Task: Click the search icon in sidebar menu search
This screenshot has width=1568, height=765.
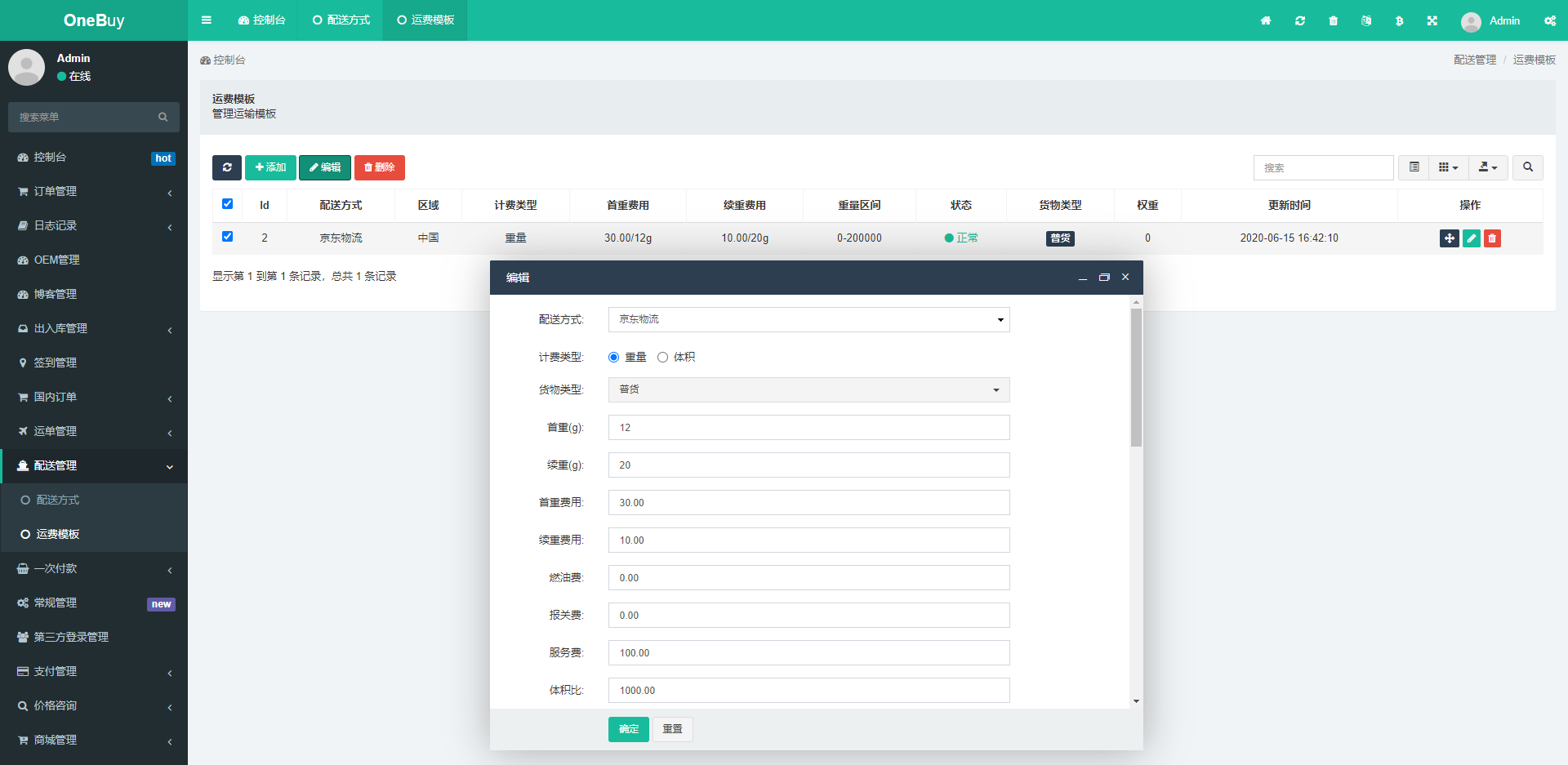Action: [163, 118]
